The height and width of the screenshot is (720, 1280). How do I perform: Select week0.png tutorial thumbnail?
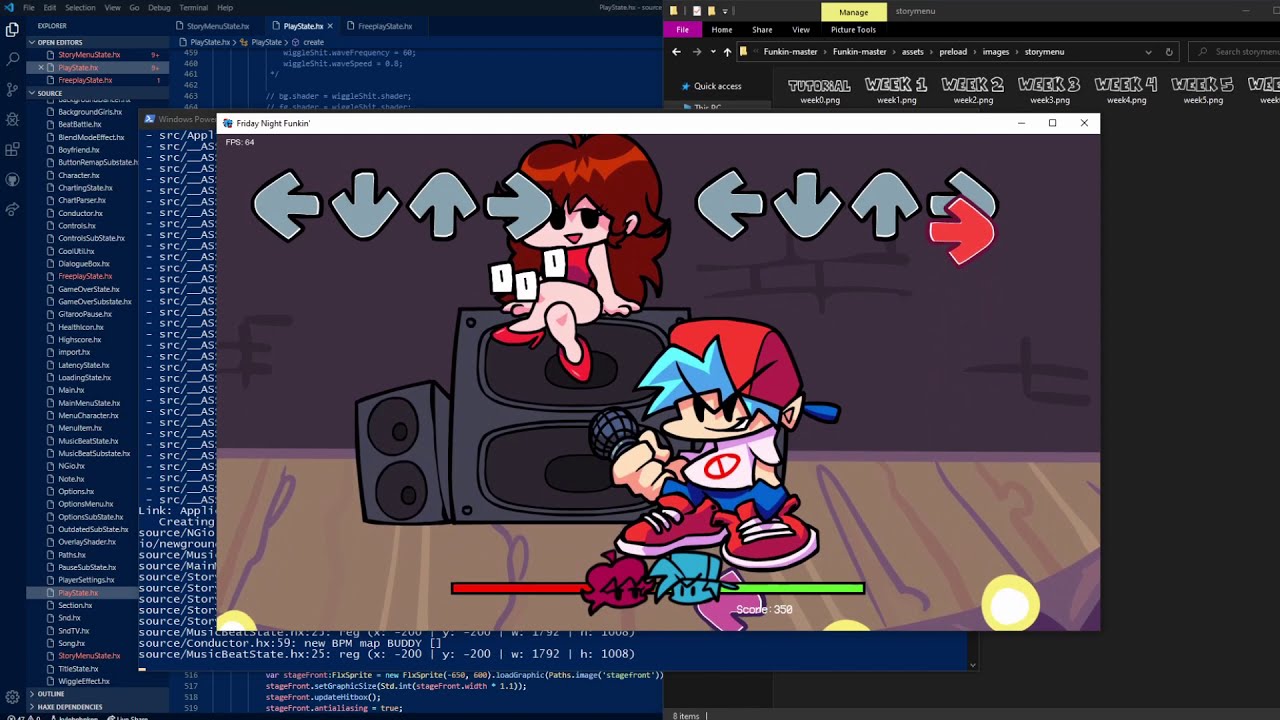click(819, 90)
